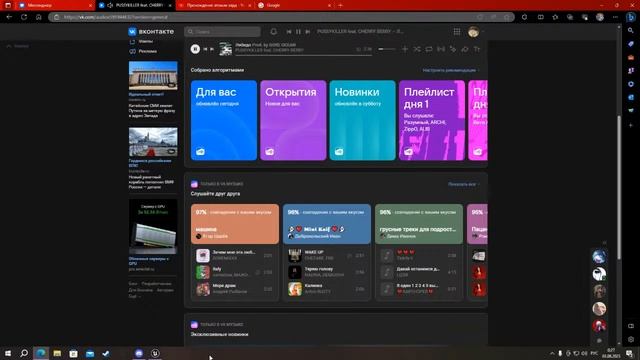Open the Windows Start menu
This screenshot has height=360, width=640.
coord(8,353)
